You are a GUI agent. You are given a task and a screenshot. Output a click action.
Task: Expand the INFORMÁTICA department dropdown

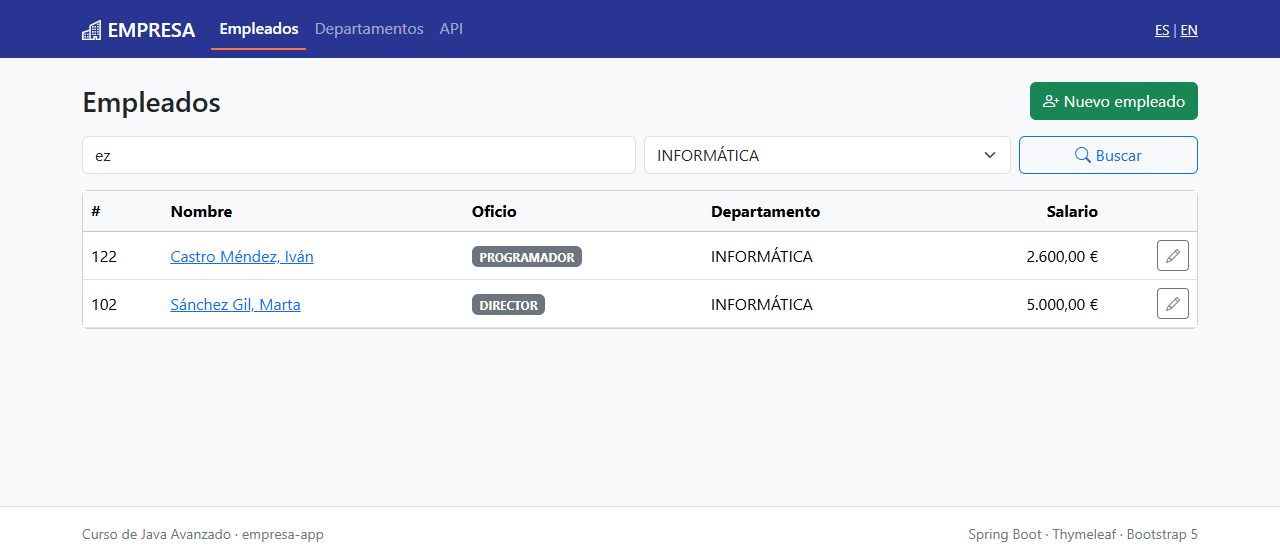click(x=827, y=155)
